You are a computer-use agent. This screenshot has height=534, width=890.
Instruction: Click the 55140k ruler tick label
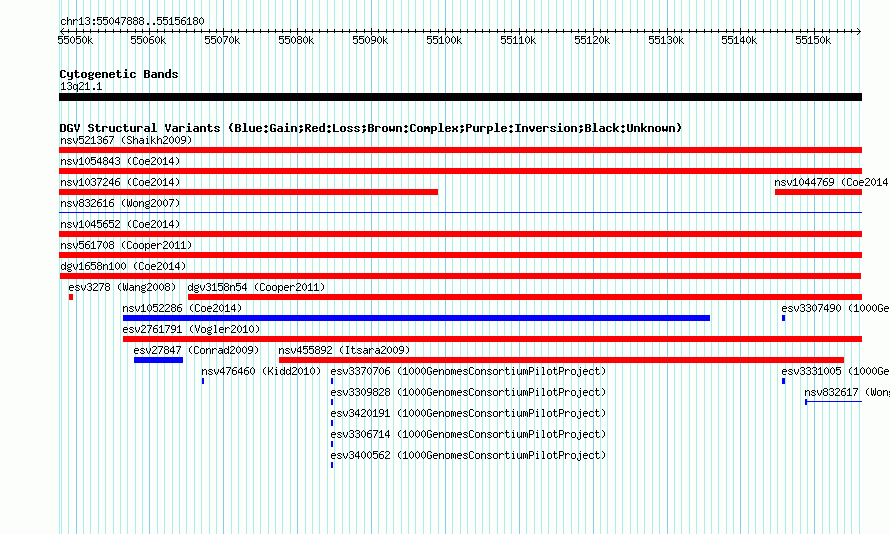(739, 40)
